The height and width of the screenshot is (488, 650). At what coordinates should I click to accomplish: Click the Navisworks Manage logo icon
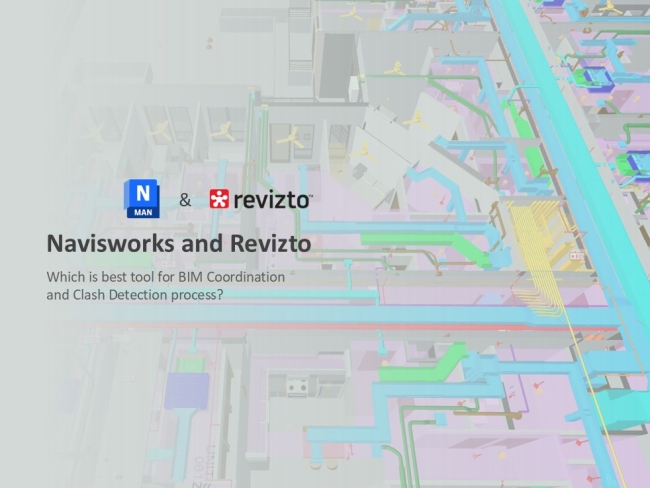(x=141, y=199)
